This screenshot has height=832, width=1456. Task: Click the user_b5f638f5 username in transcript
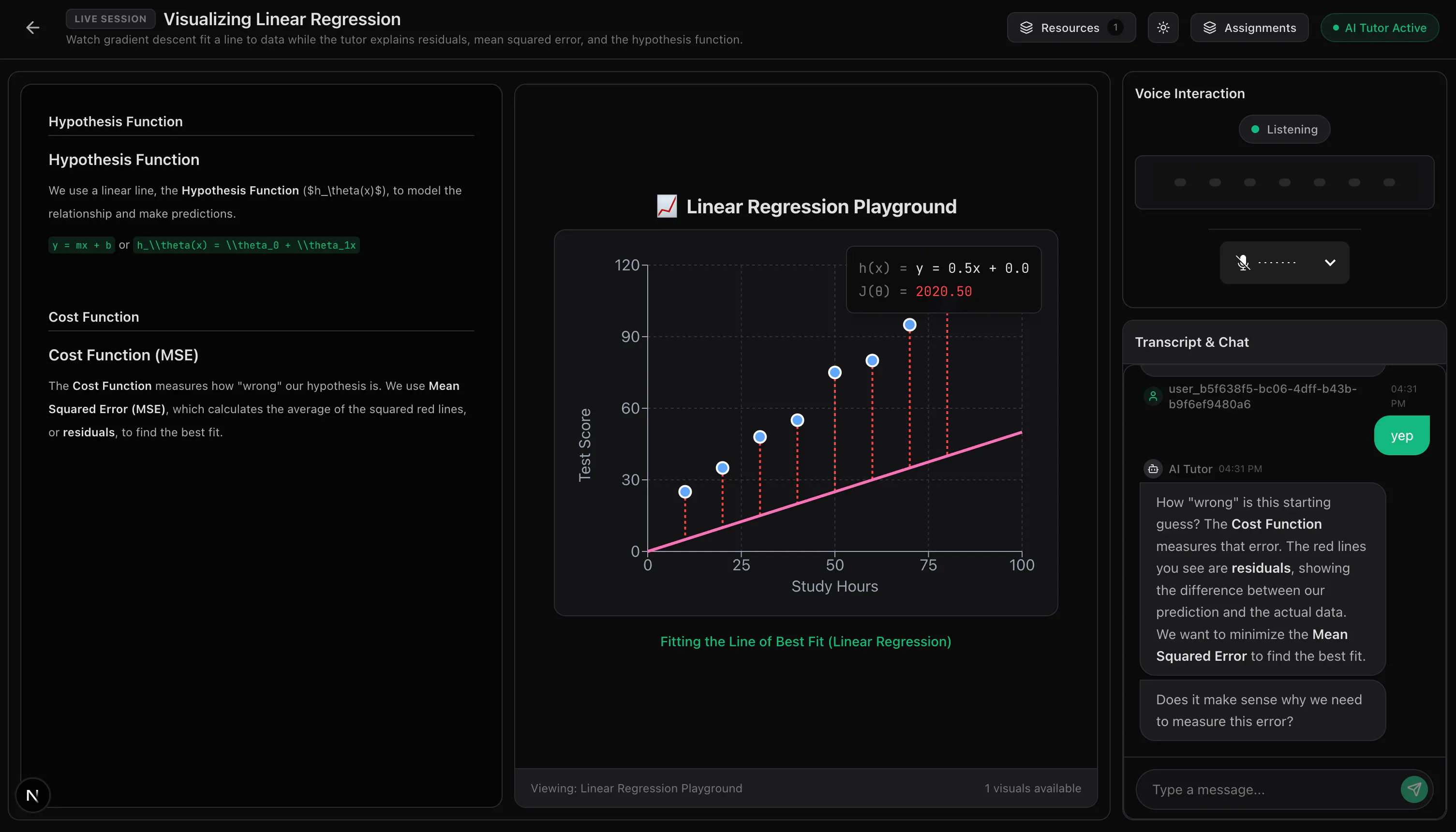1263,396
